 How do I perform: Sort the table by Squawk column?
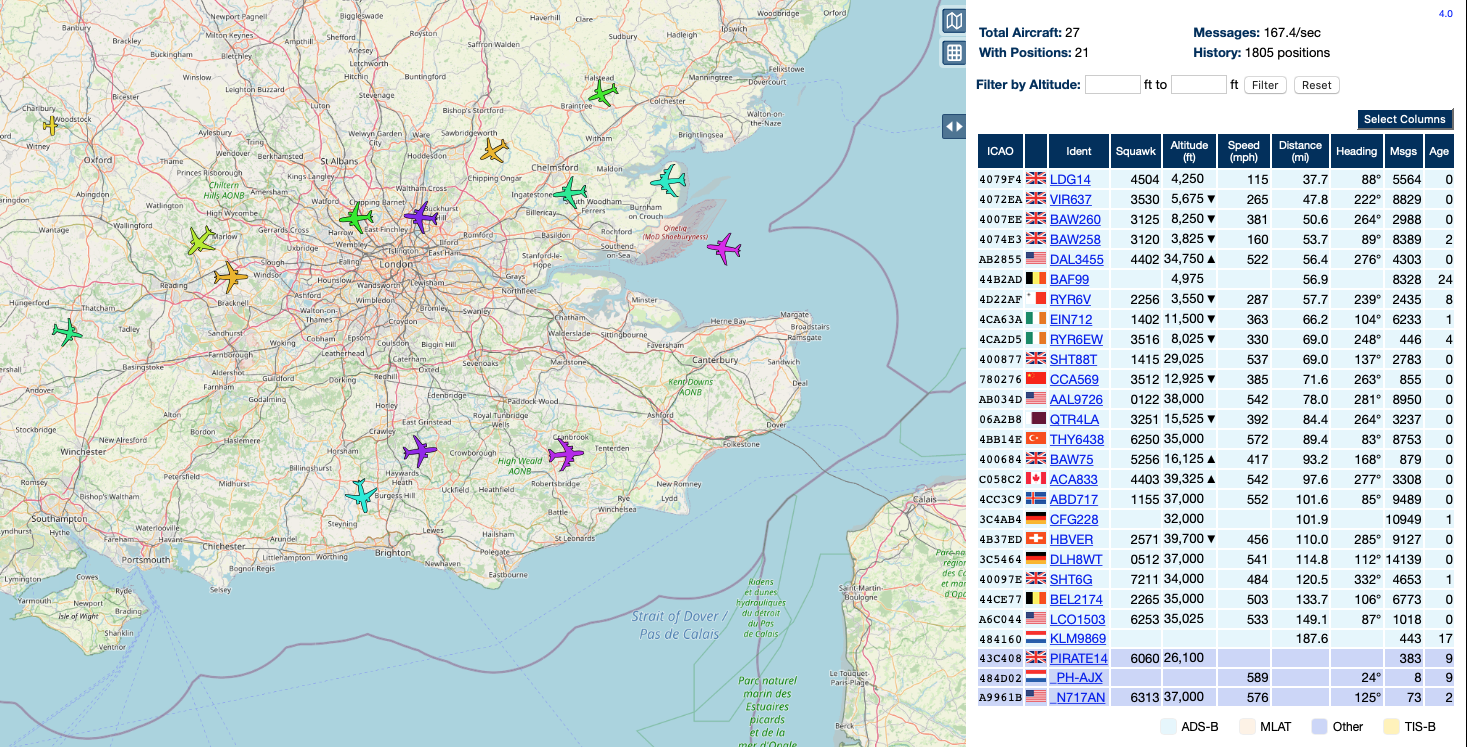(x=1136, y=151)
